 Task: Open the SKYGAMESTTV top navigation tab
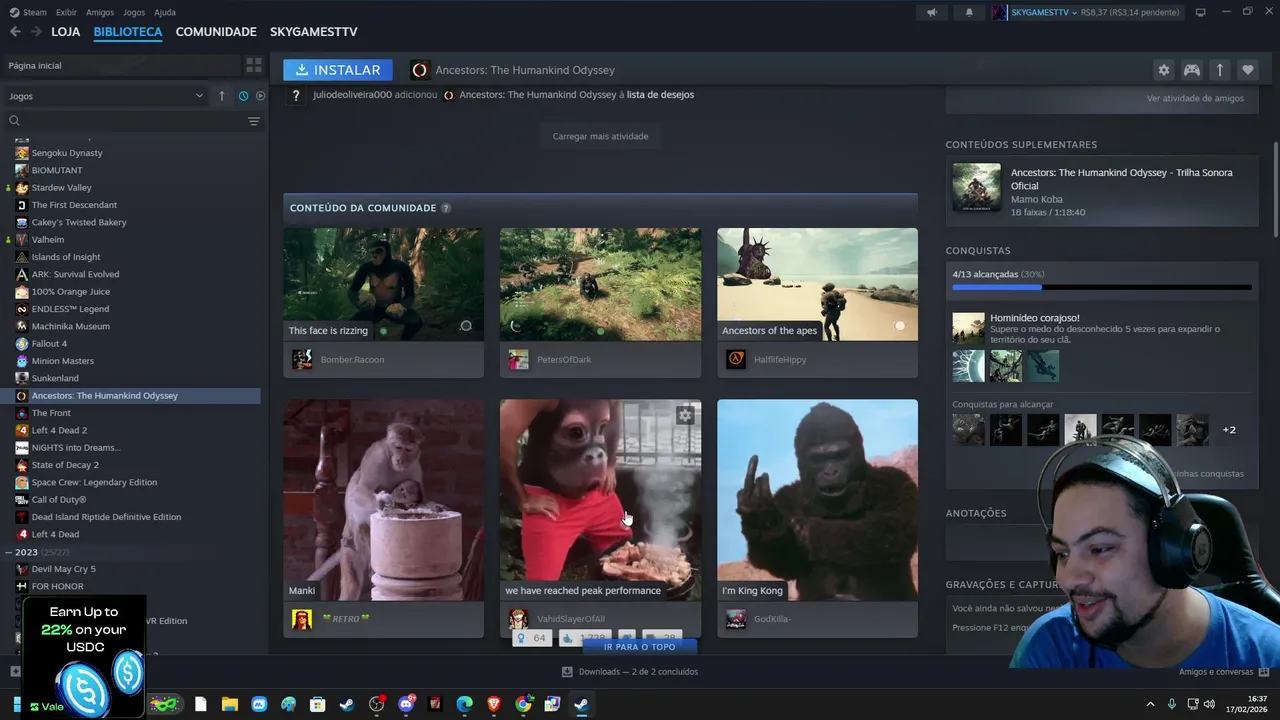313,32
